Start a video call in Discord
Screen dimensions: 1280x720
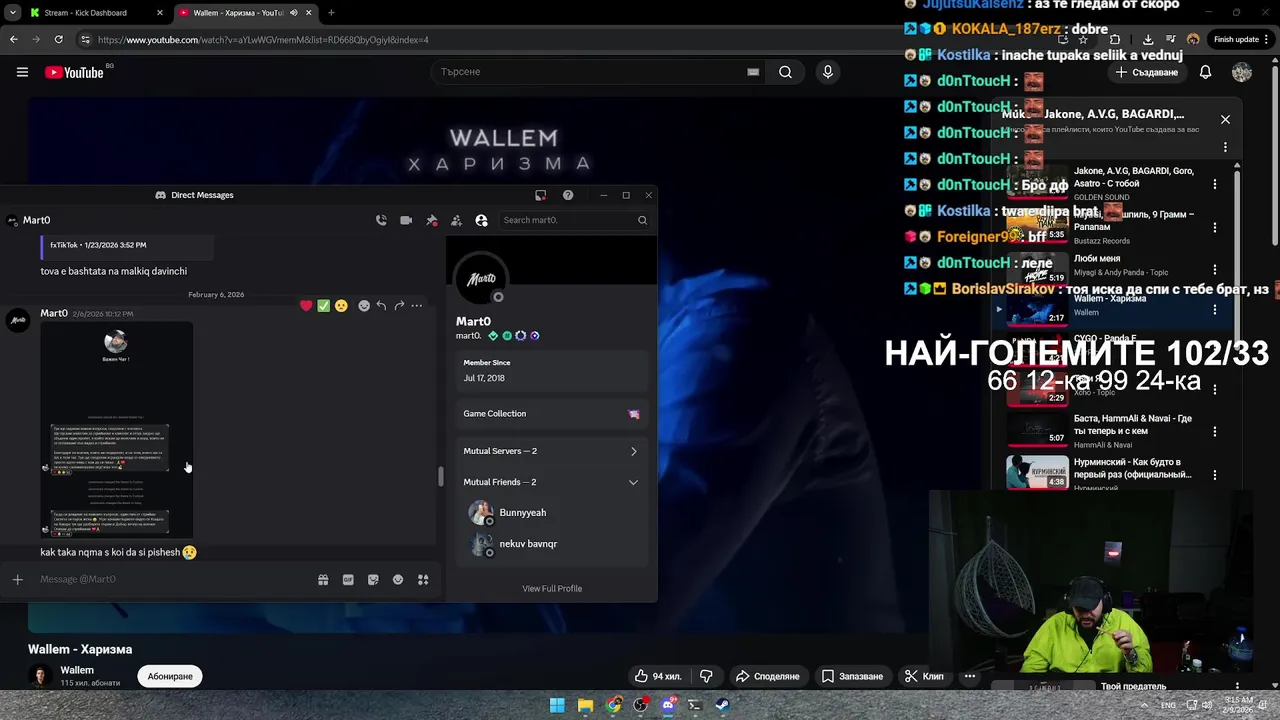pos(406,220)
